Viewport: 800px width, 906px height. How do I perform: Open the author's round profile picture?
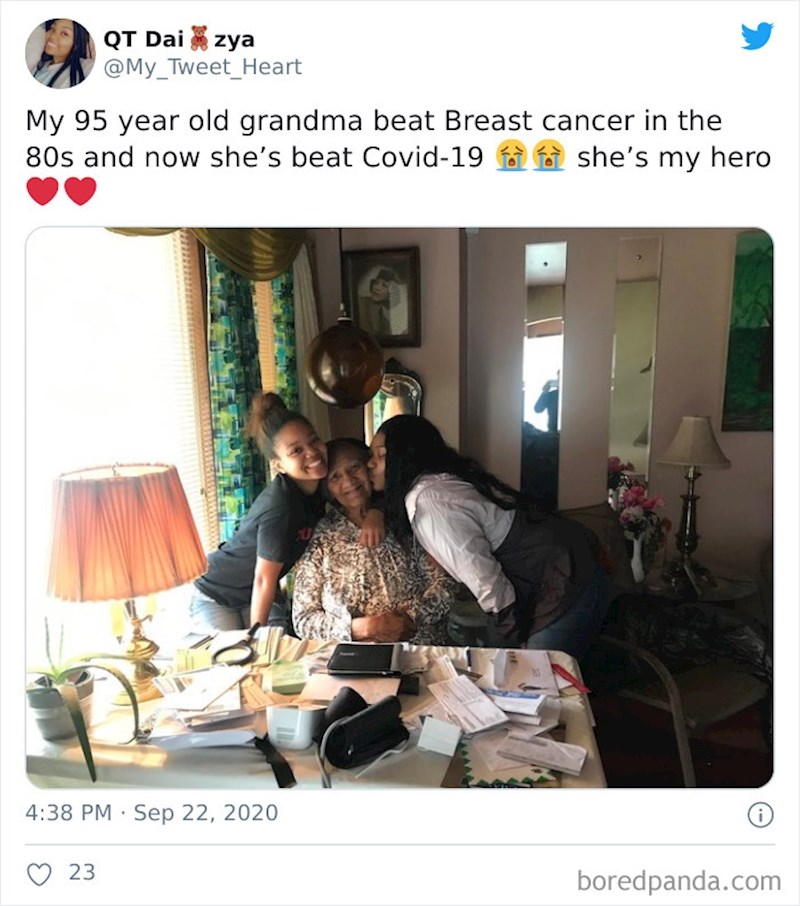(x=60, y=53)
